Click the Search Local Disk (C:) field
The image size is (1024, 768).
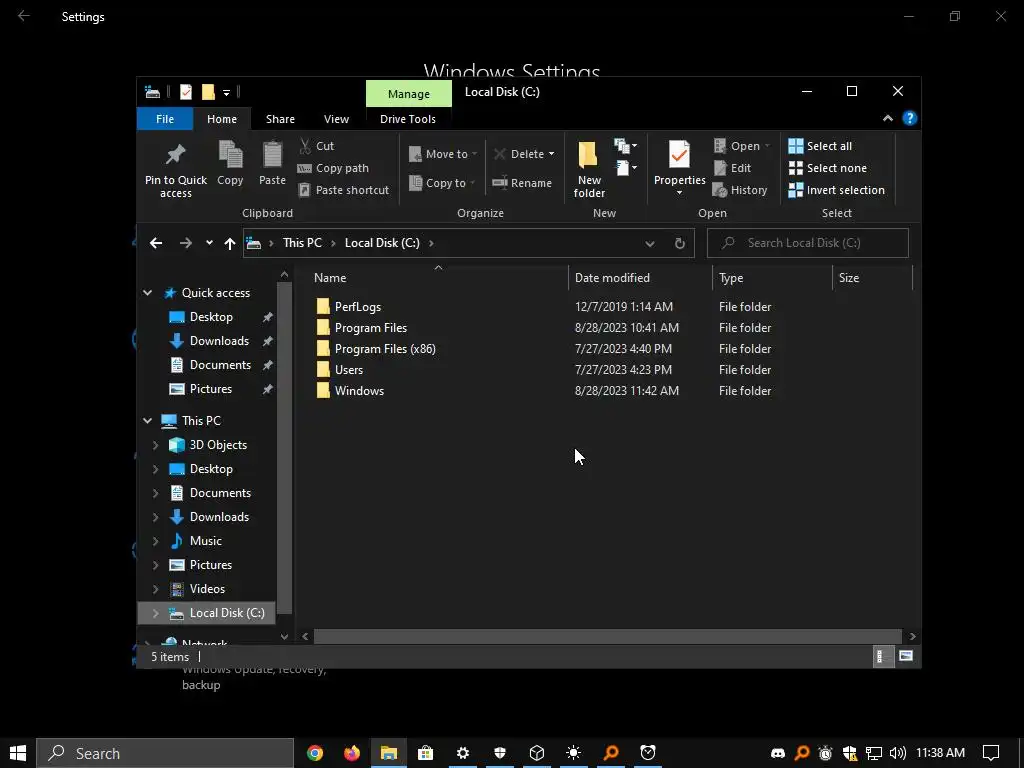(808, 243)
